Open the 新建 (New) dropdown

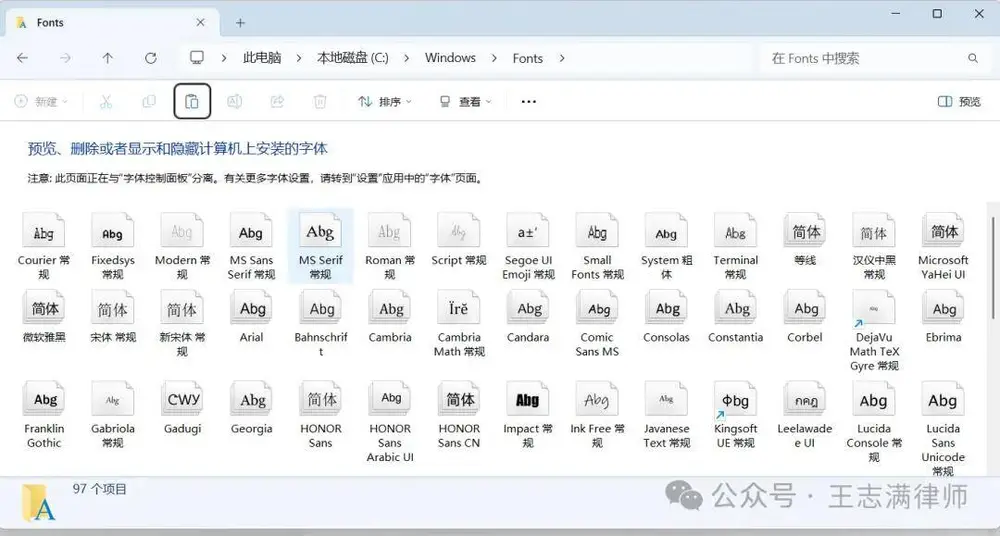(x=41, y=101)
